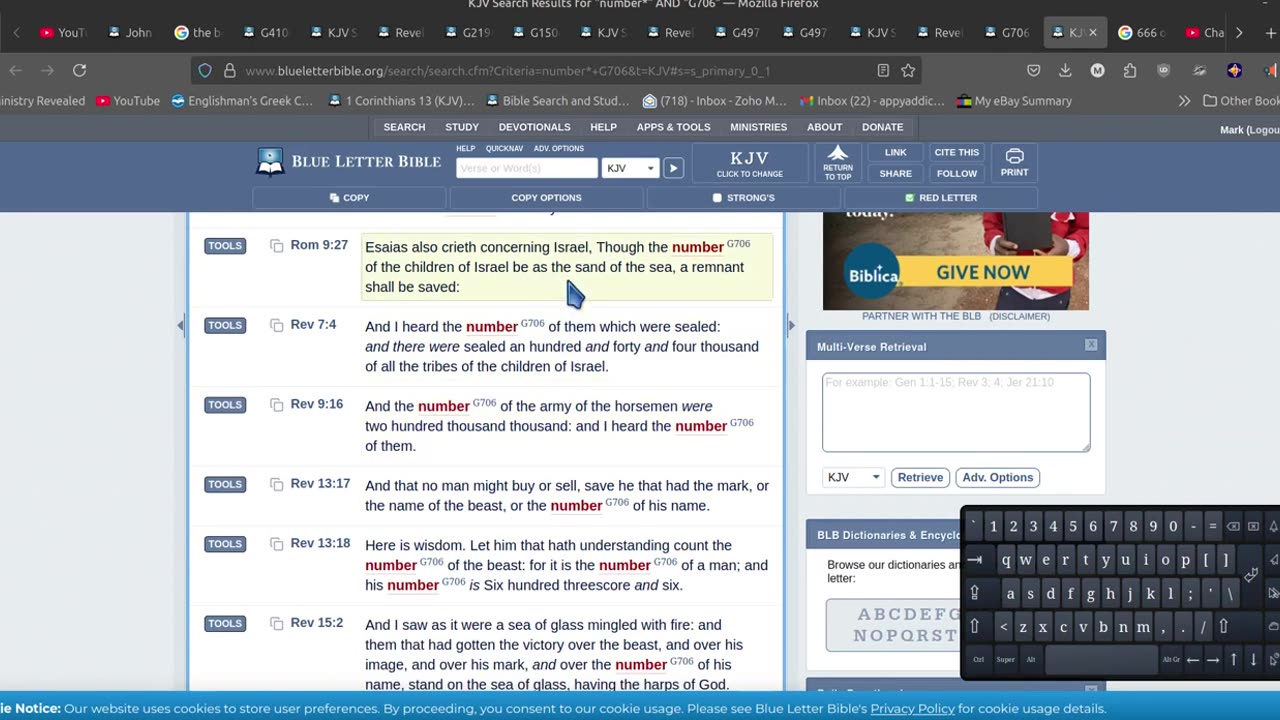This screenshot has height=720, width=1280.
Task: Toggle Firefox reader view icon
Action: click(883, 70)
